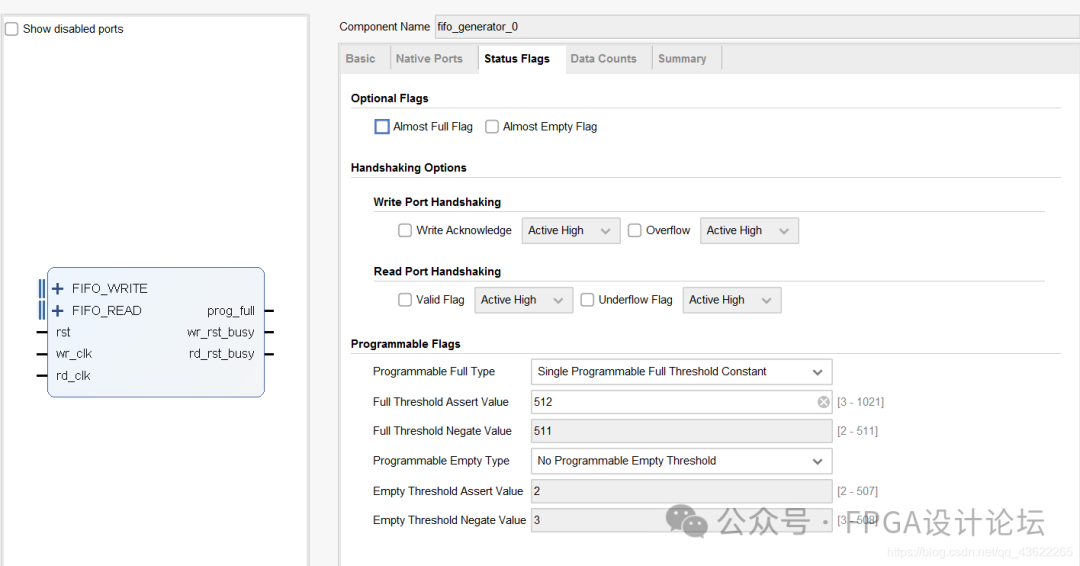The image size is (1080, 566).
Task: Enable the Valid Flag checkbox
Action: tap(405, 300)
